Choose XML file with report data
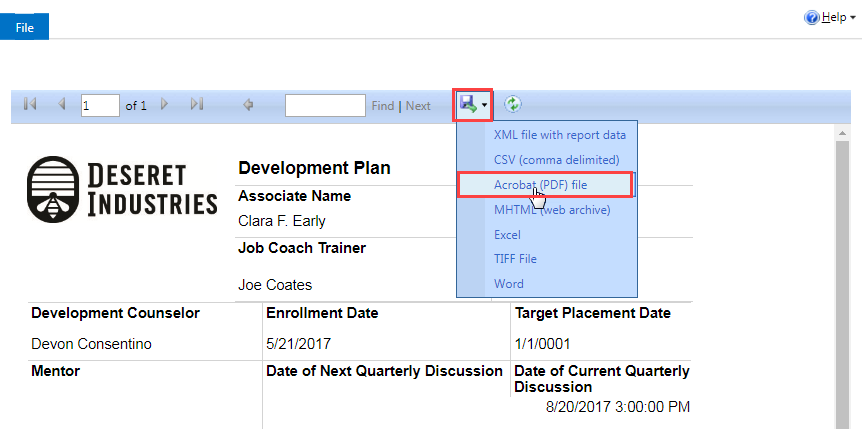 tap(560, 135)
